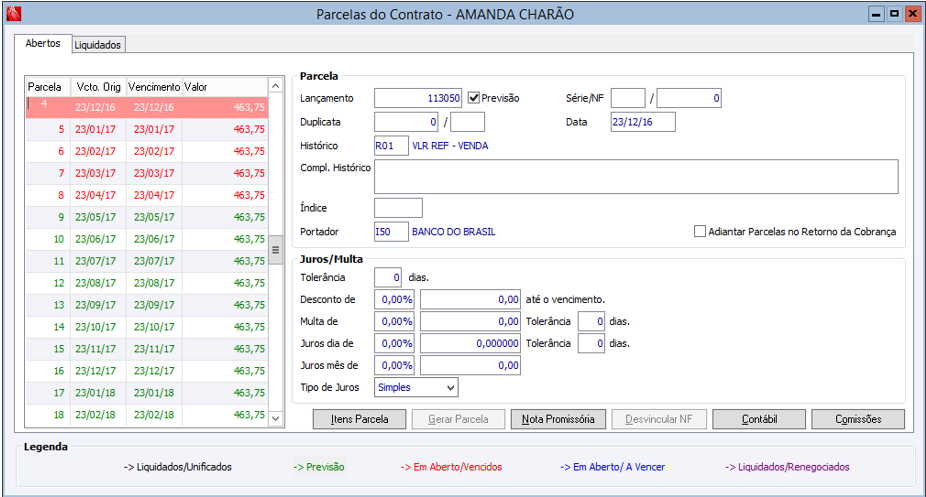This screenshot has width=926, height=497.
Task: Enable Adiantar Parcelas no Retorno da Cobrança
Action: point(700,231)
